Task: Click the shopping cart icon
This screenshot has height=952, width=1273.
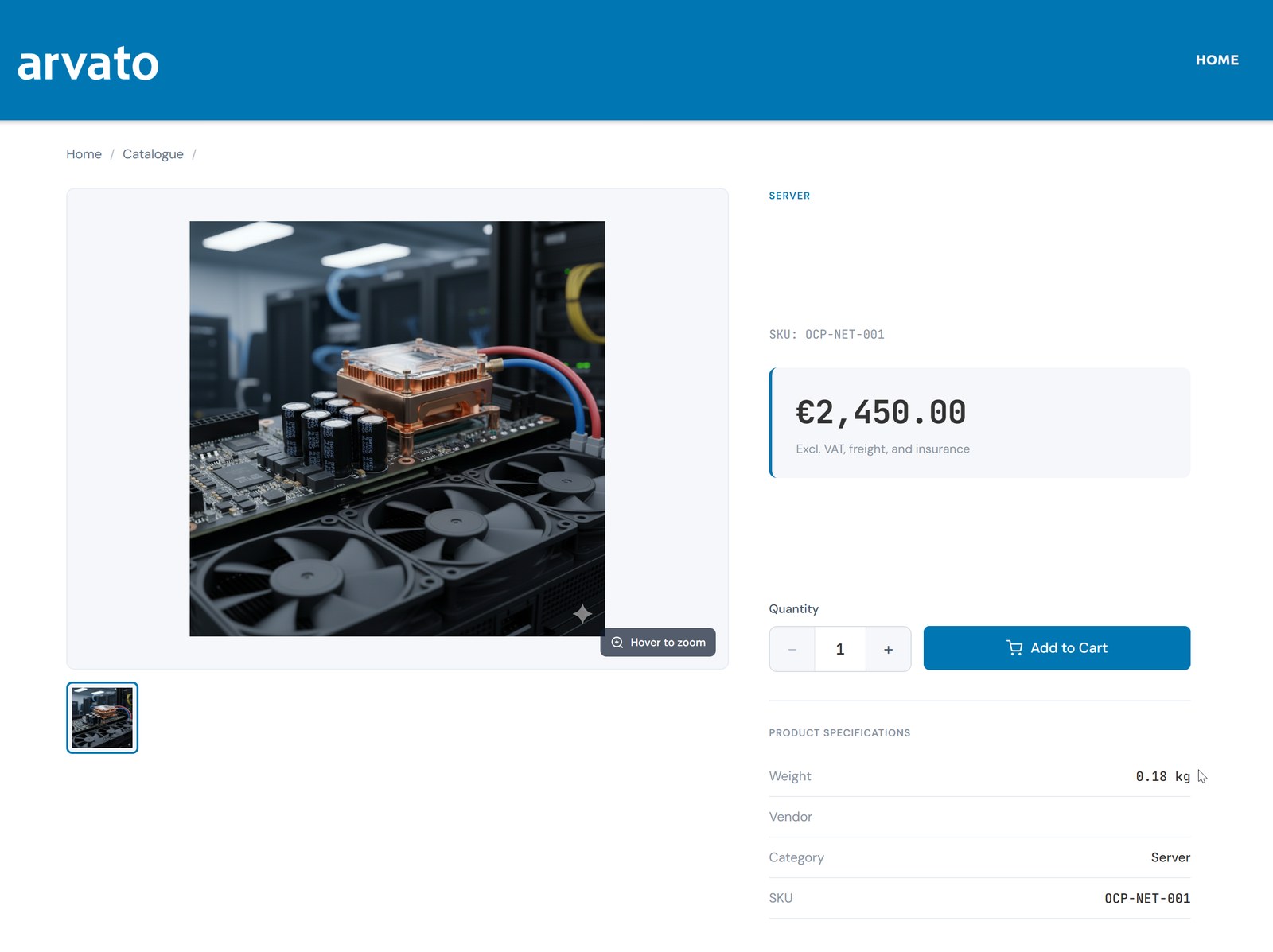Action: (1014, 648)
